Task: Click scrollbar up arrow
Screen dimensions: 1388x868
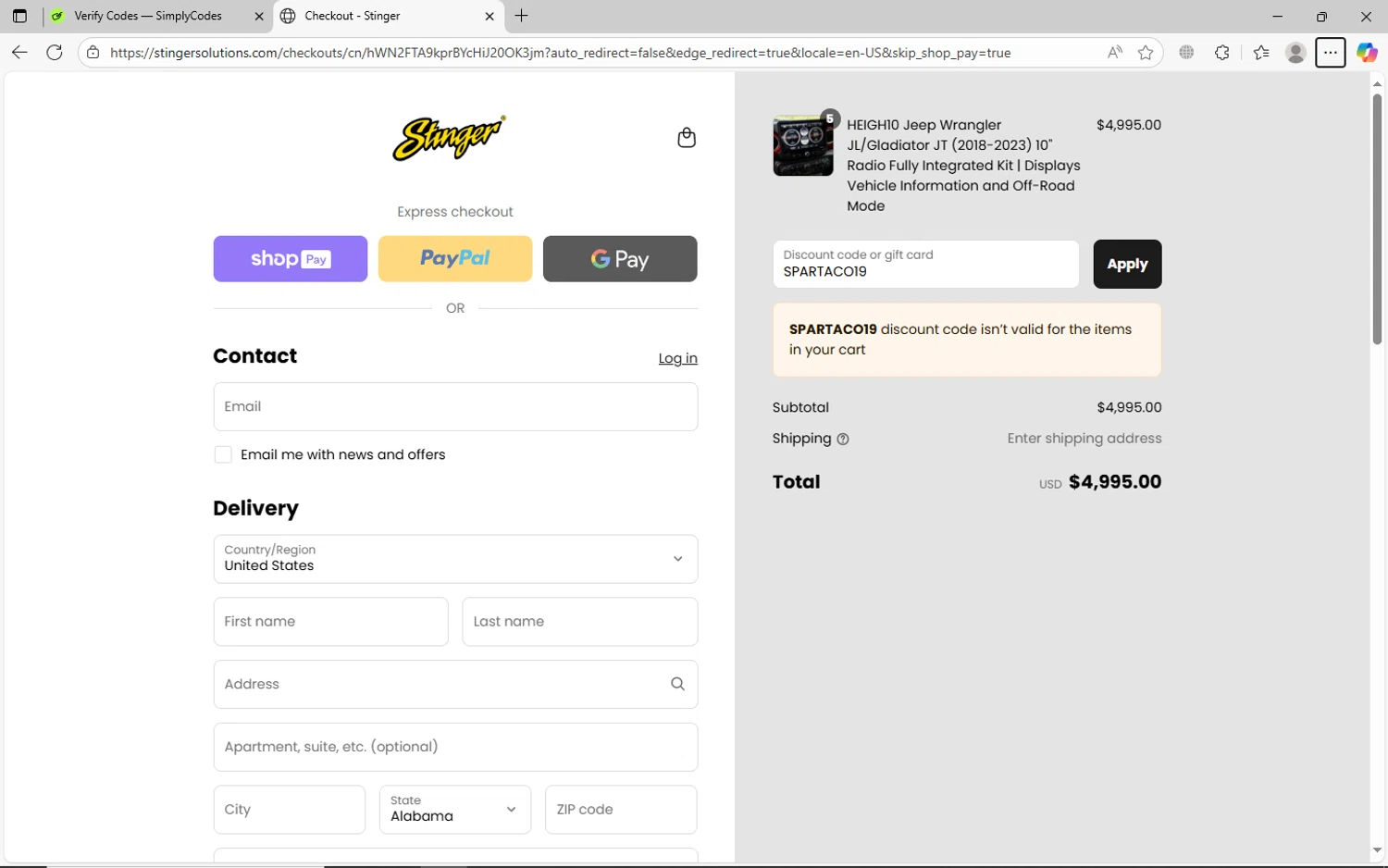Action: (x=1377, y=83)
